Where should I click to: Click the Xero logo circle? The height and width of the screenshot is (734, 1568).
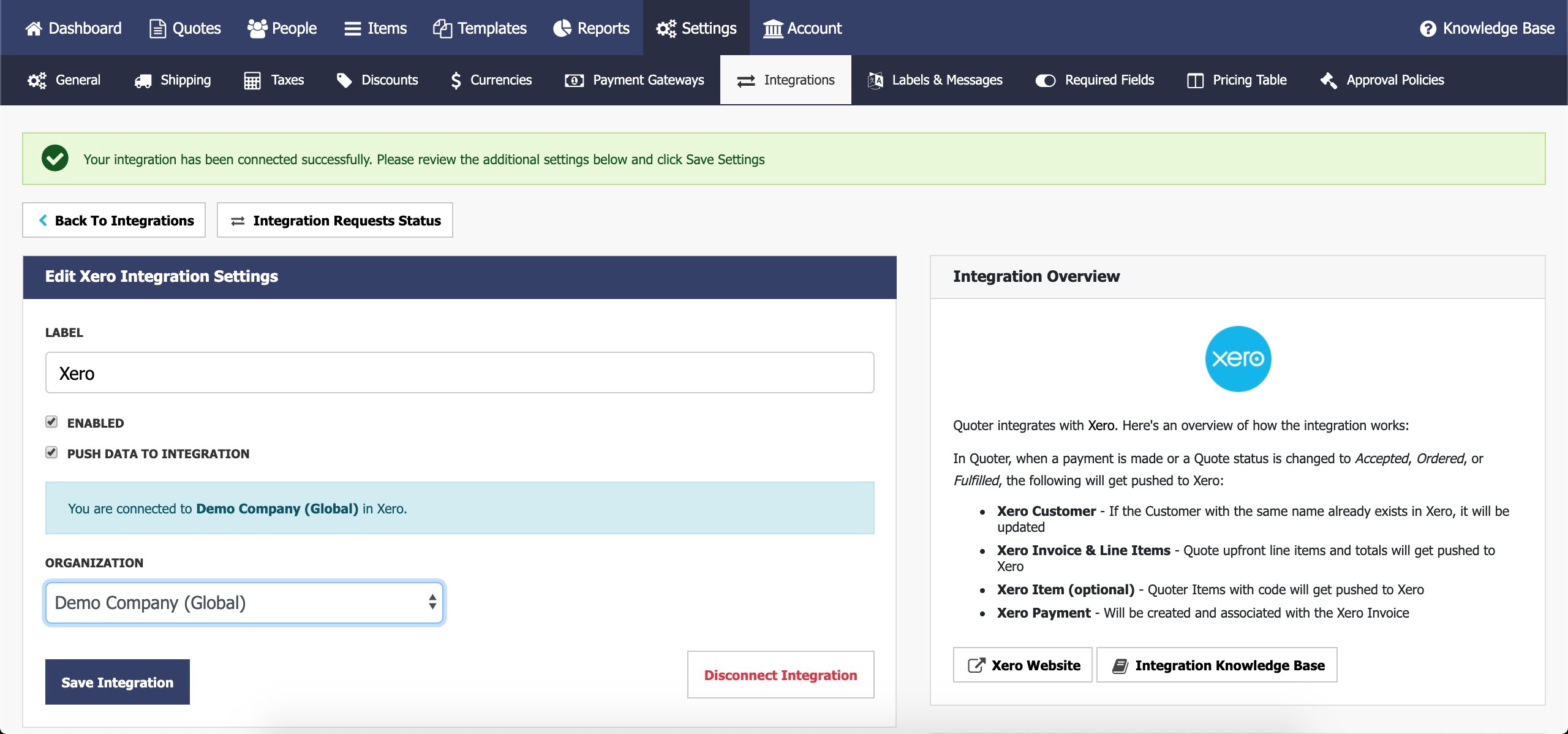tap(1238, 359)
